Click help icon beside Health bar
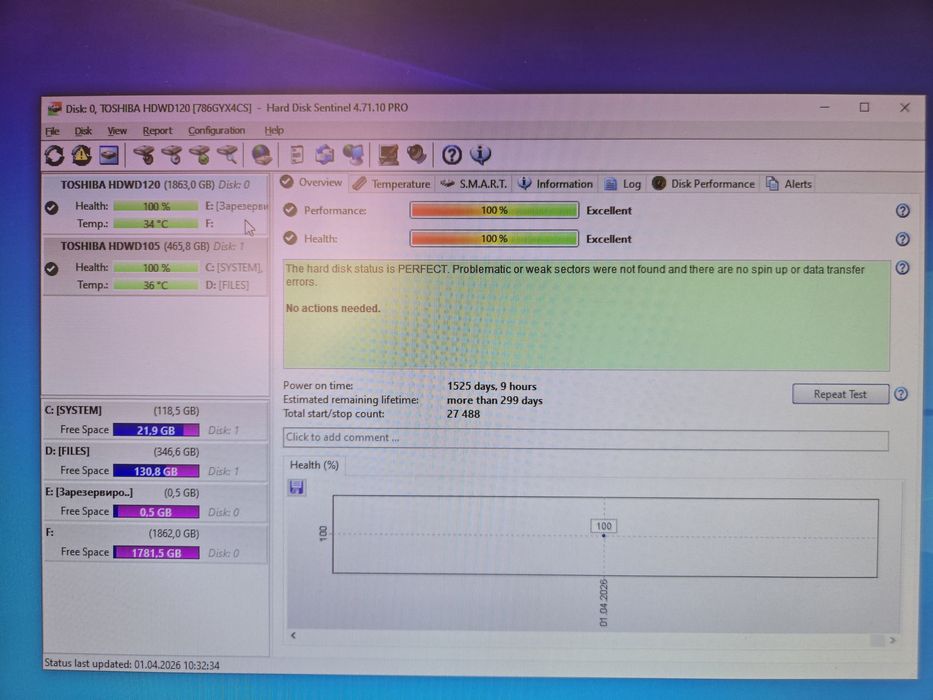This screenshot has width=933, height=700. click(902, 239)
